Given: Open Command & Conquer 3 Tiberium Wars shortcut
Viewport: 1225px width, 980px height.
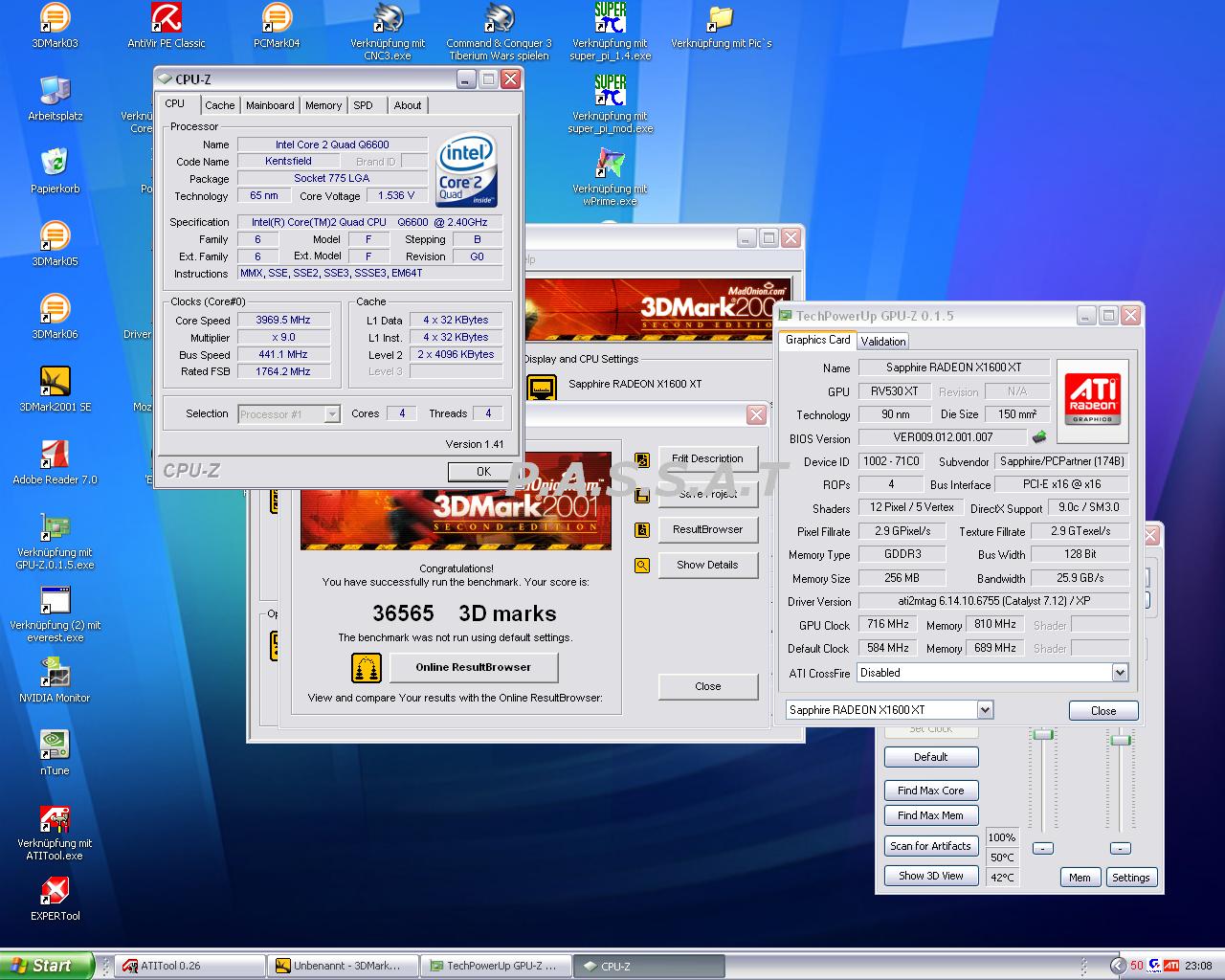Looking at the screenshot, I should pos(499,32).
